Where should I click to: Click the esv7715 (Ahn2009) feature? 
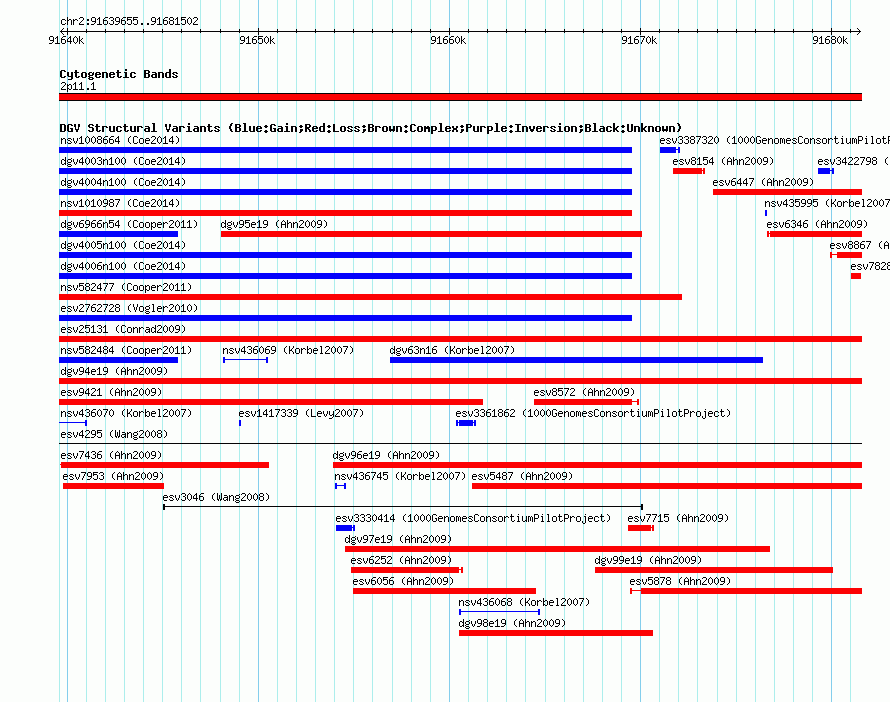click(641, 528)
